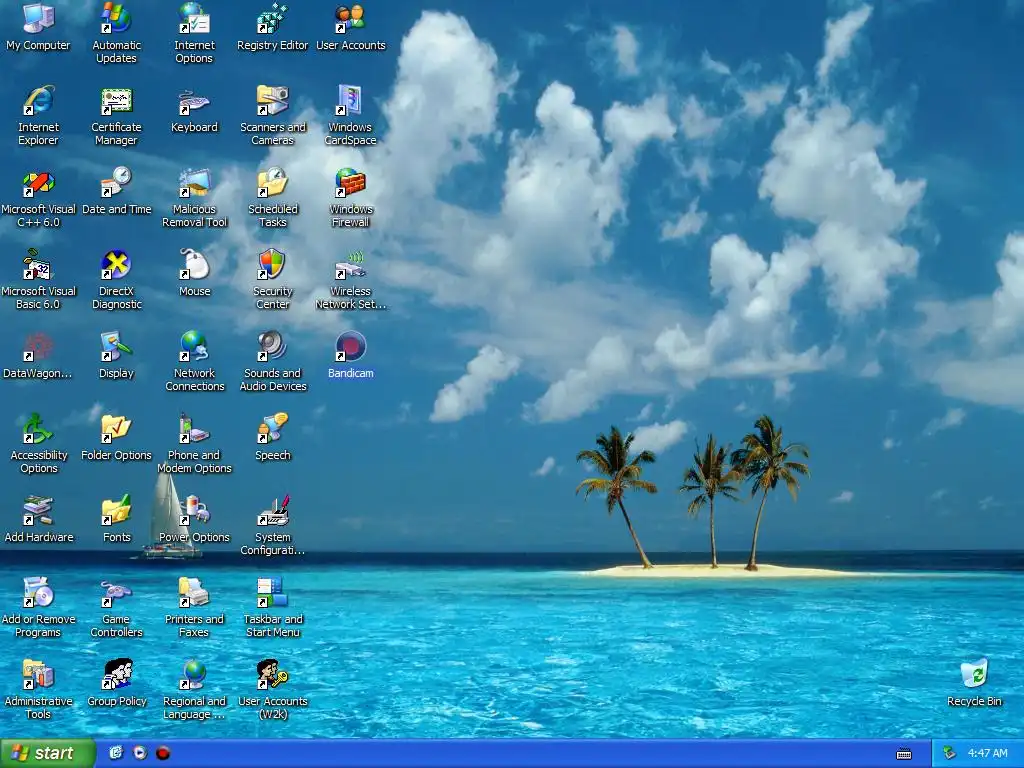Screen dimensions: 1024x768
Task: Click the system tray icon next to the clock
Action: (x=949, y=753)
